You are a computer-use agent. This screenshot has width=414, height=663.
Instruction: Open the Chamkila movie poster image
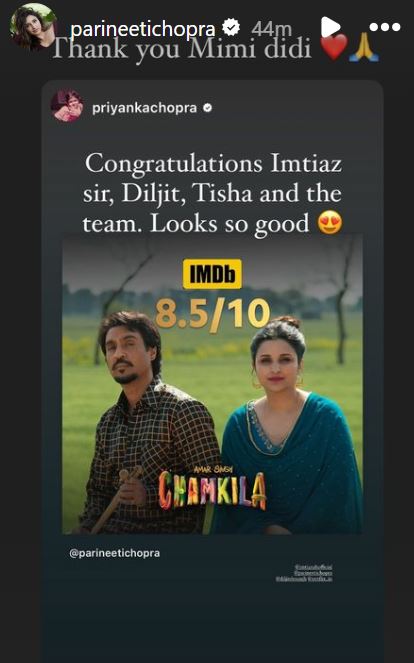[x=212, y=385]
